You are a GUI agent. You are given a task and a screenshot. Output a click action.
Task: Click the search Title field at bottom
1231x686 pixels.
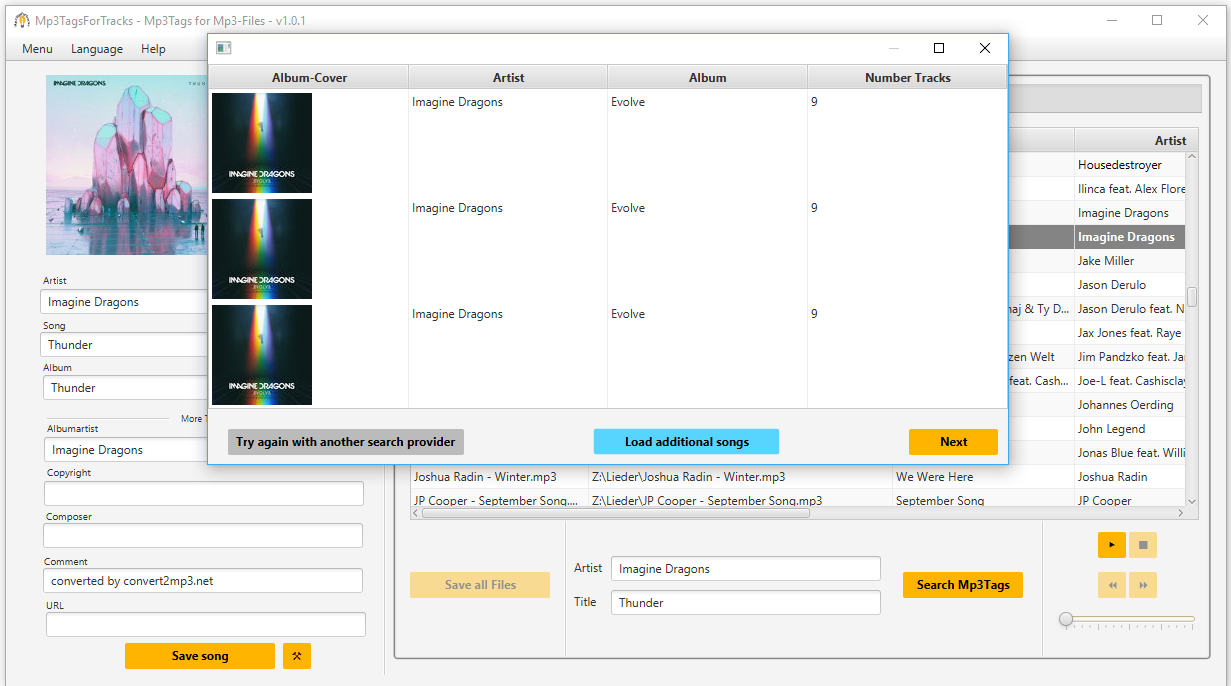click(746, 603)
